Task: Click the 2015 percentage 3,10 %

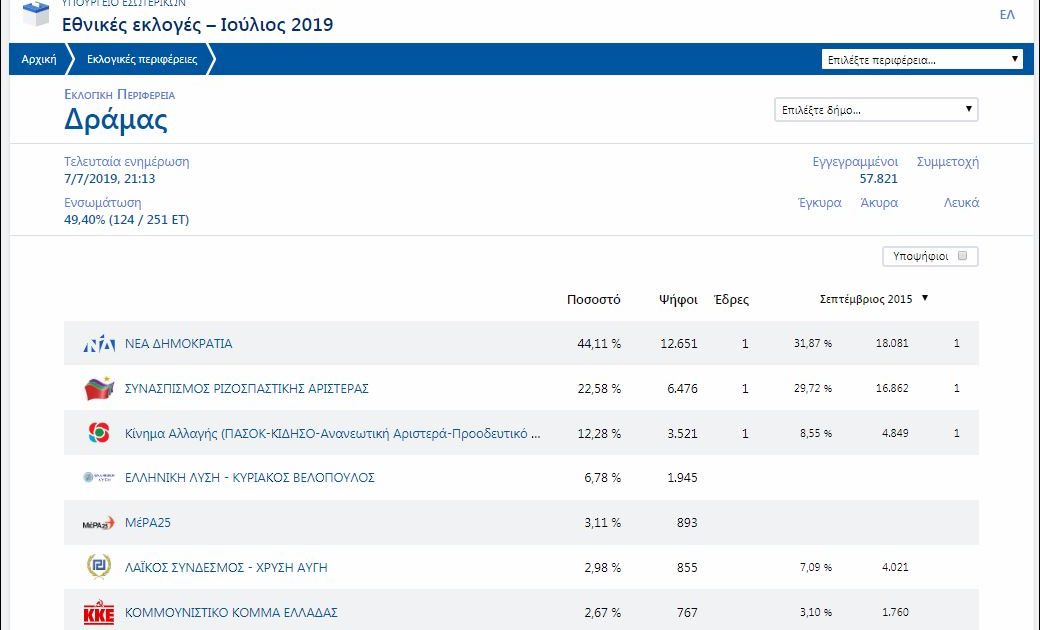Action: [816, 613]
